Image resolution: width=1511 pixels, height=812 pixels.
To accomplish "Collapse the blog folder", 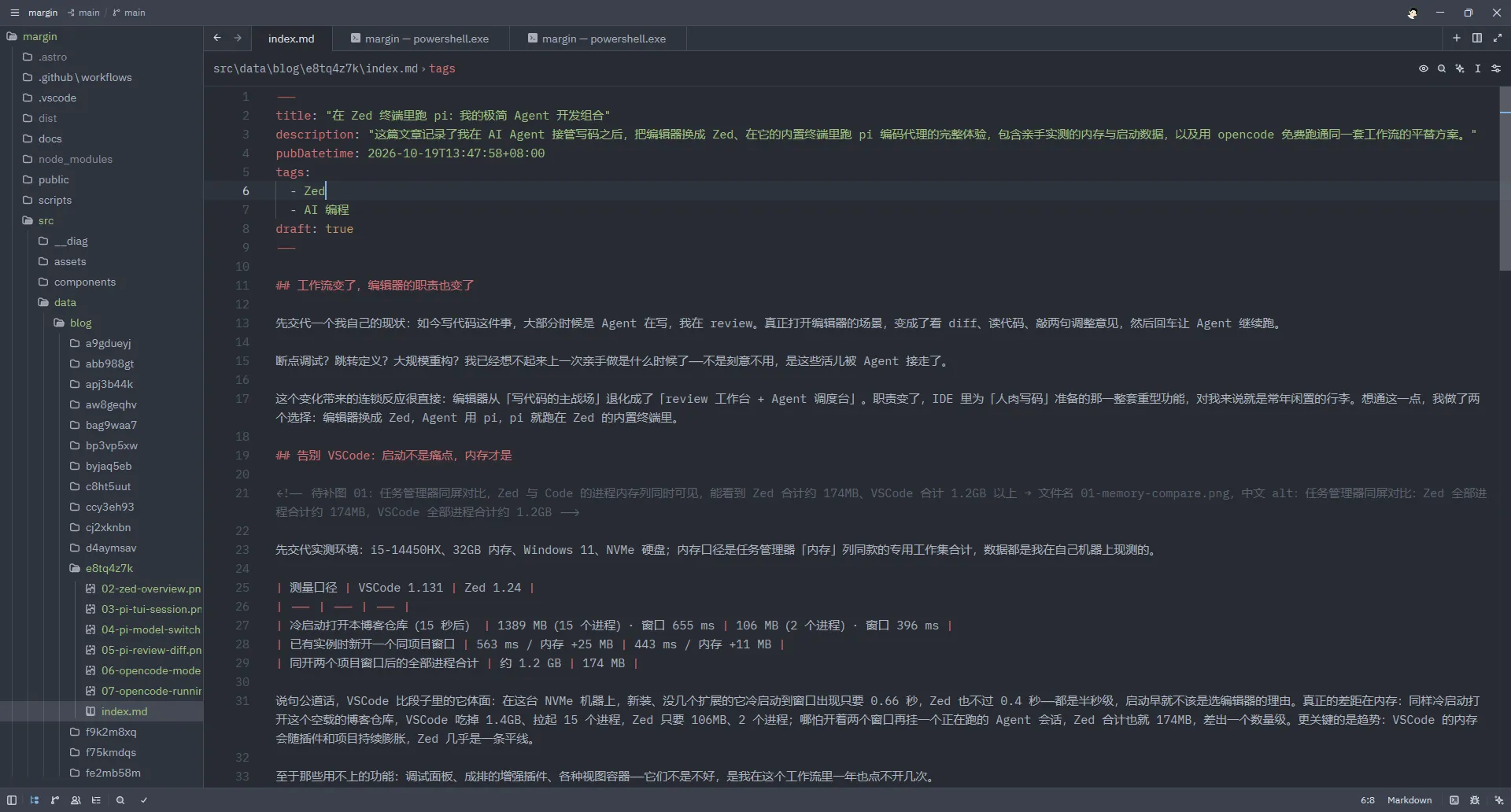I will 102,323.
